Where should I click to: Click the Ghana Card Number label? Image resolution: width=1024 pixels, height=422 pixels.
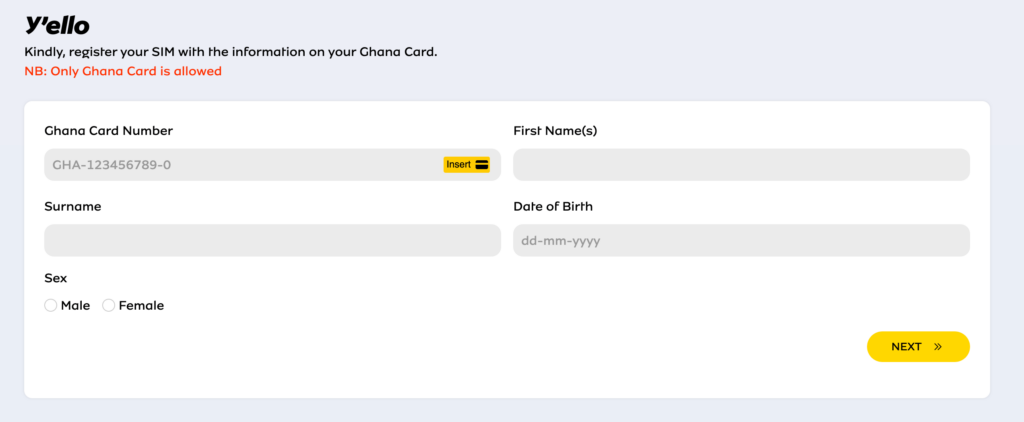coord(108,131)
